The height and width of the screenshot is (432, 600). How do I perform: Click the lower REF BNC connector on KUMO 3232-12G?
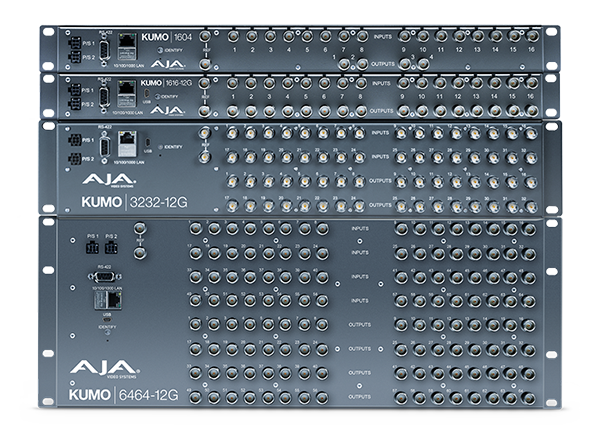pos(205,157)
